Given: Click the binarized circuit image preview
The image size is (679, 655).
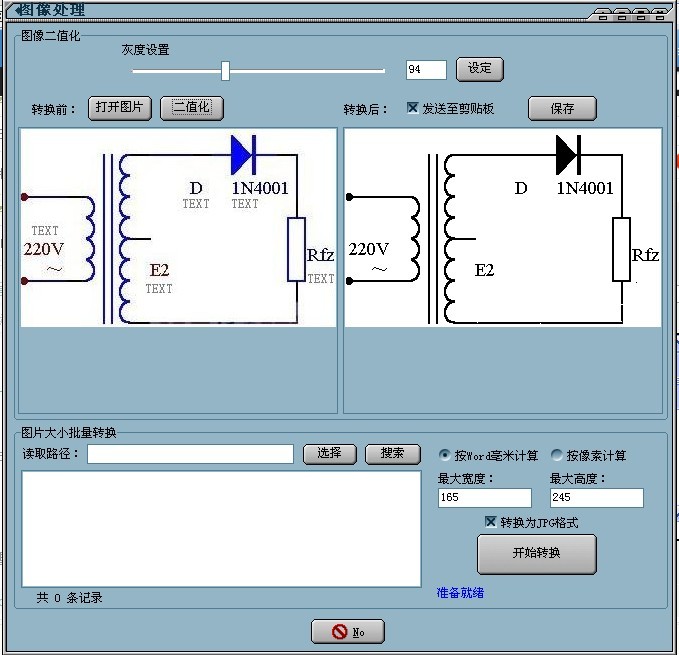Looking at the screenshot, I should [502, 227].
